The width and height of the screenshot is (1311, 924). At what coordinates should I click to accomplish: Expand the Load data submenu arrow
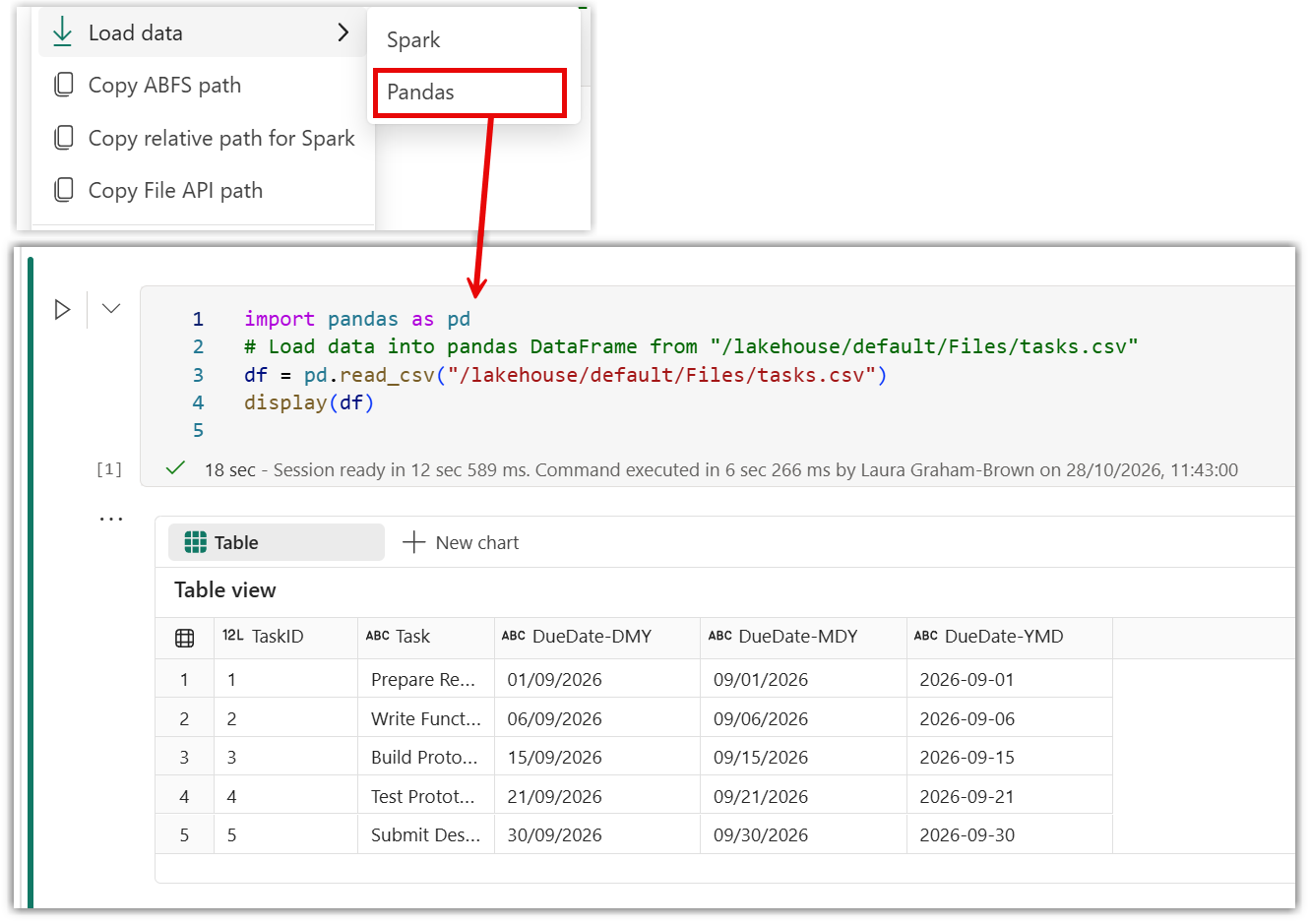click(343, 32)
